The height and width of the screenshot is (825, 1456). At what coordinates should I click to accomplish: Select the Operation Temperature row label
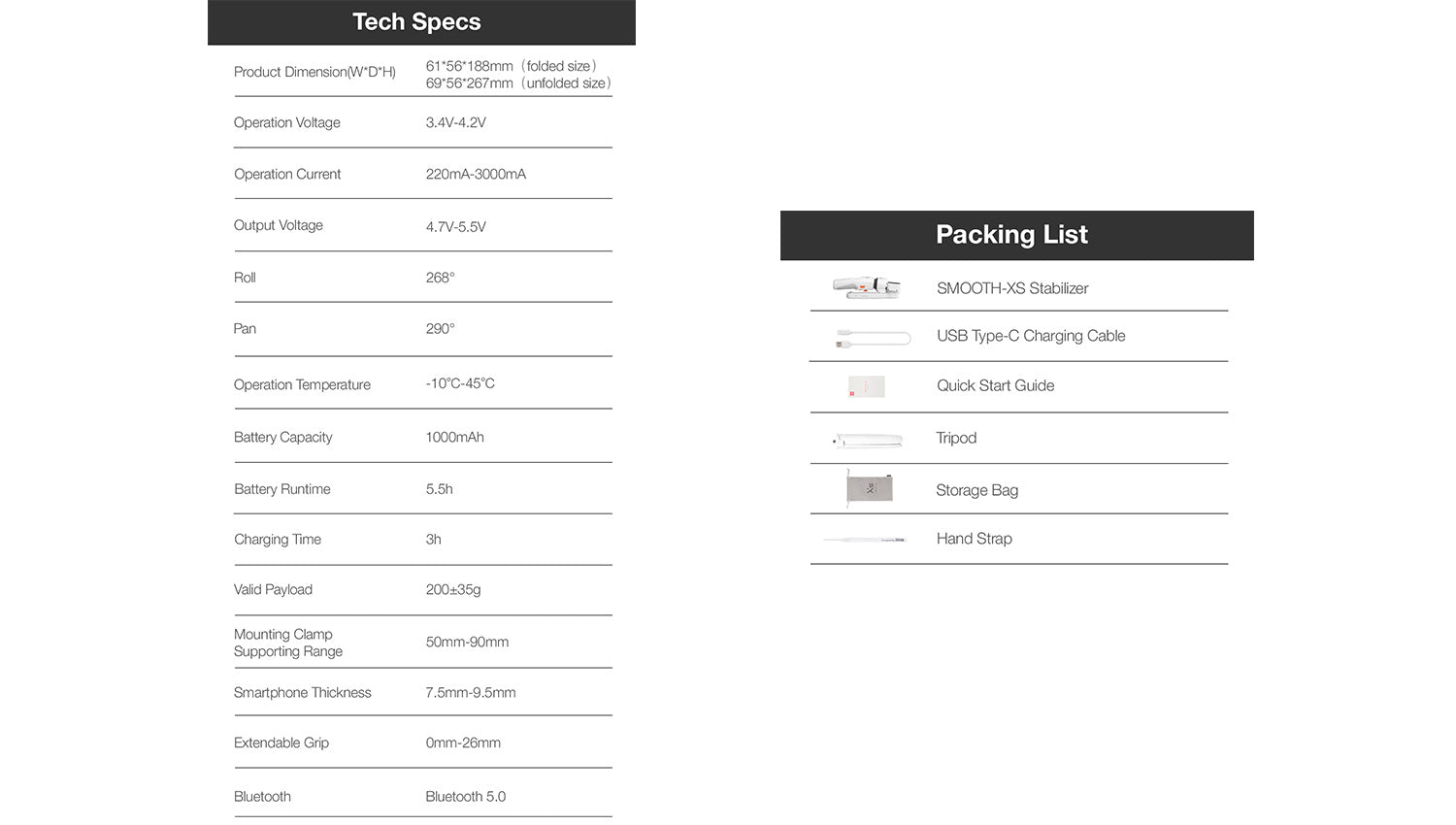click(x=302, y=384)
